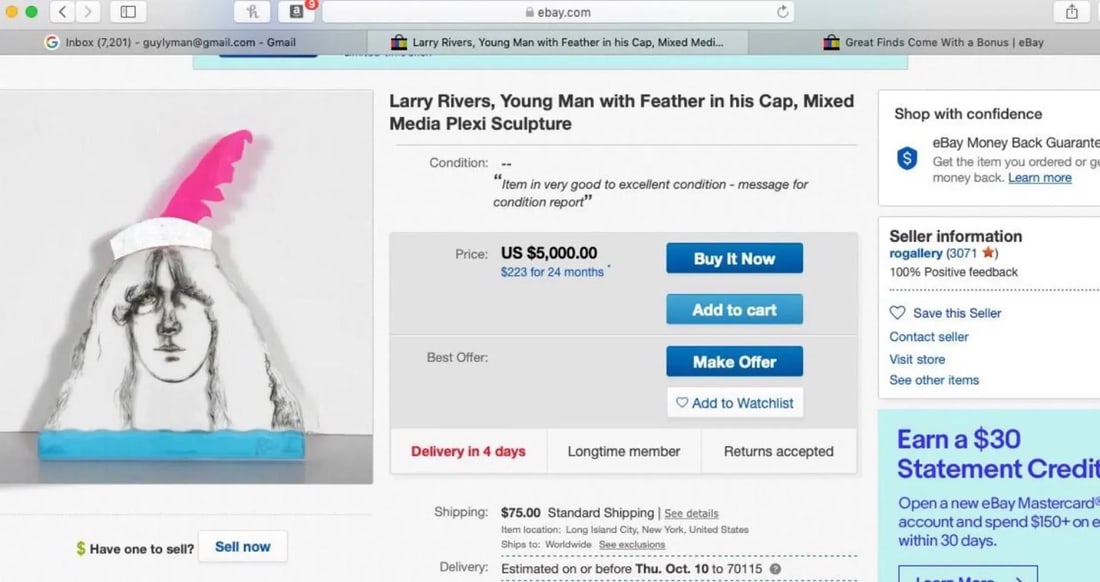The height and width of the screenshot is (582, 1100).
Task: Open the rogallery seller profile
Action: click(917, 253)
